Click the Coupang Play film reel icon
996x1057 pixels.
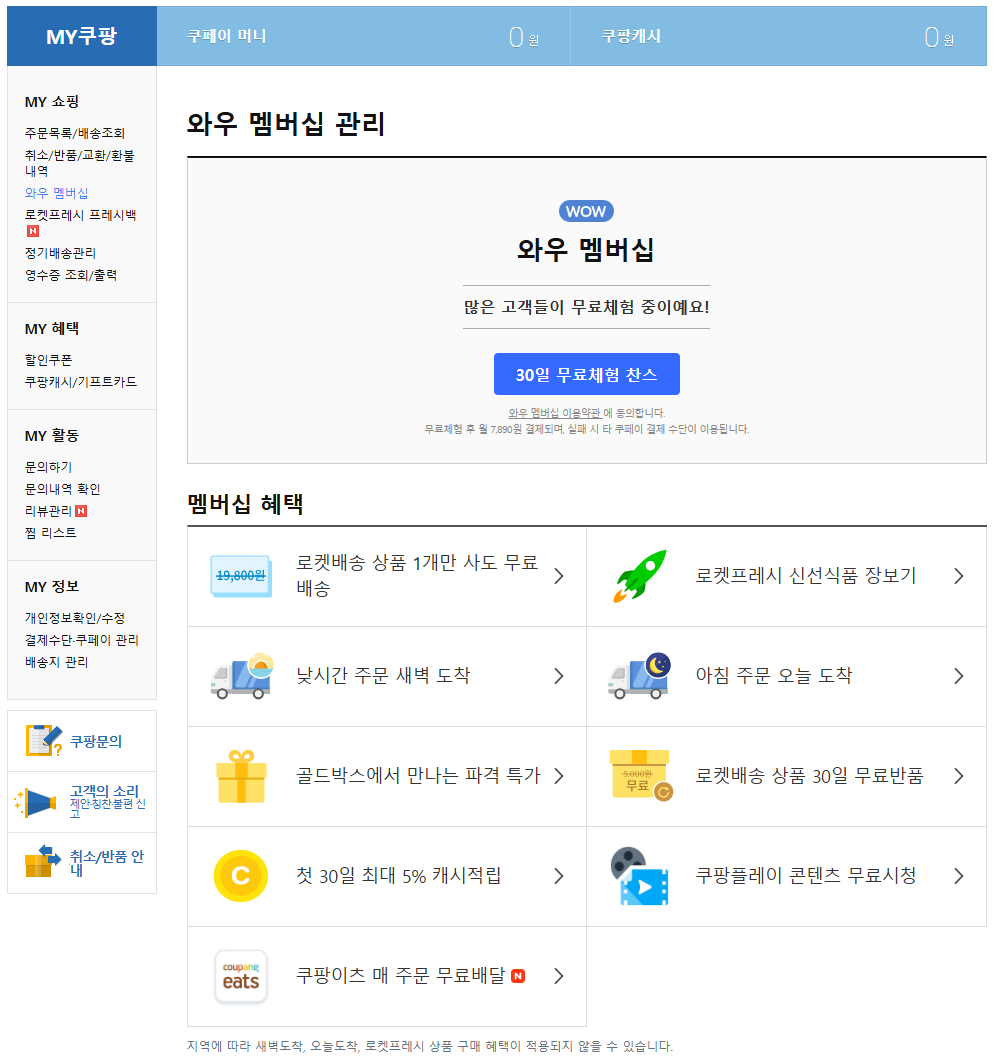640,876
